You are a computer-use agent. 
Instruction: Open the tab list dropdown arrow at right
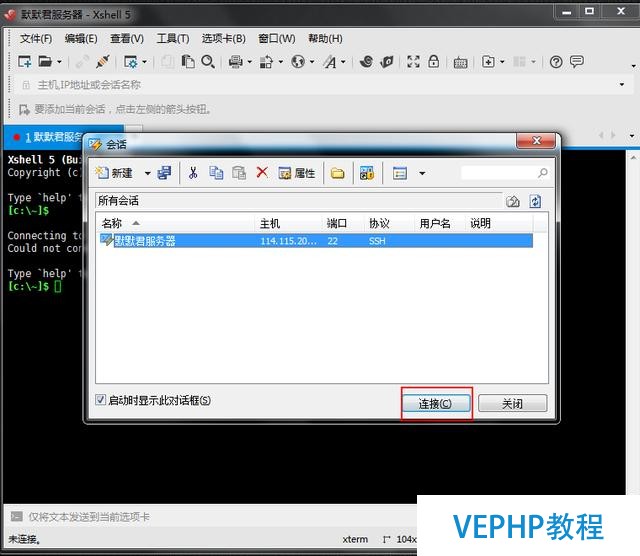click(632, 136)
